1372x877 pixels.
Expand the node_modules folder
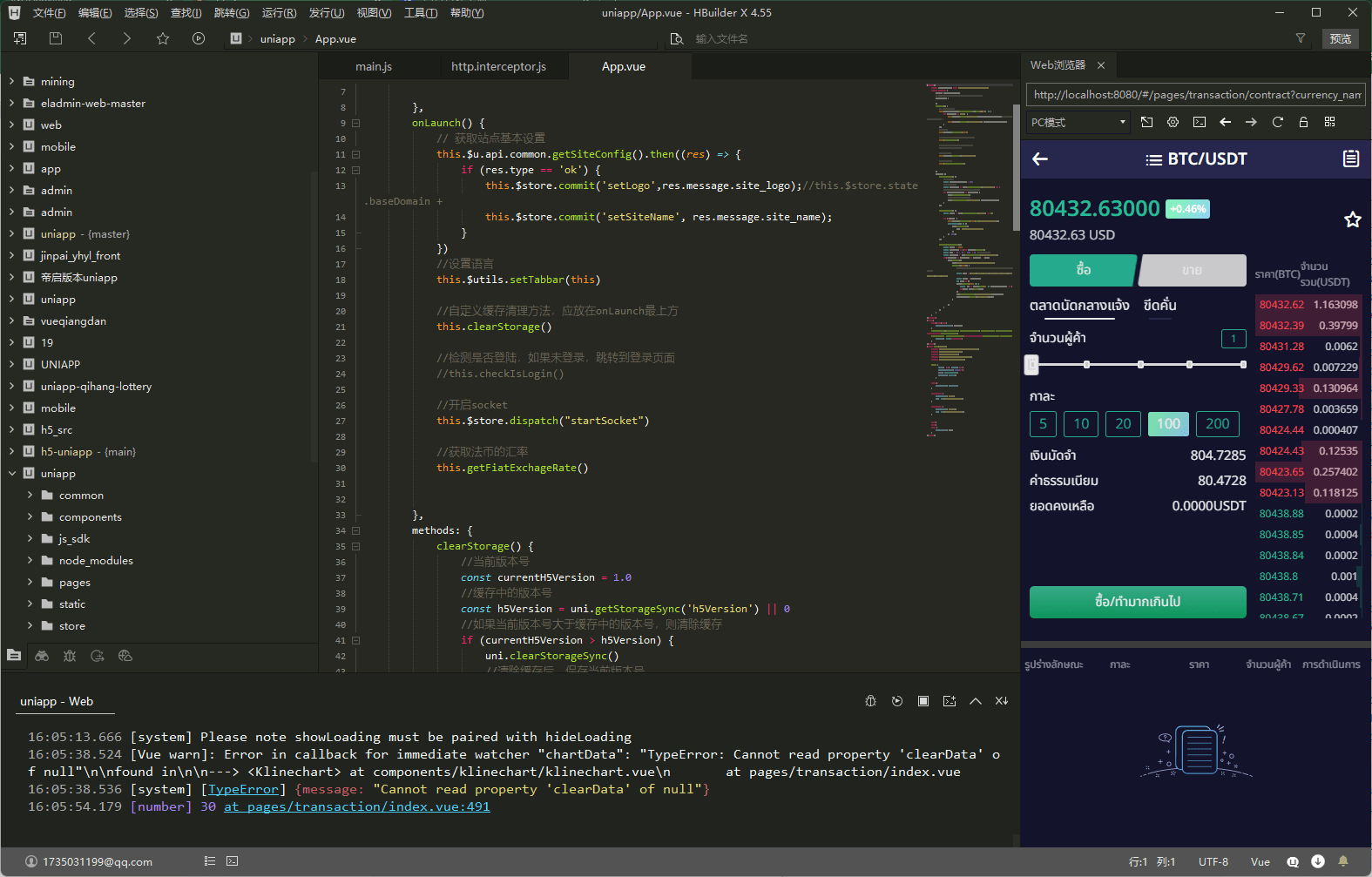click(x=30, y=560)
